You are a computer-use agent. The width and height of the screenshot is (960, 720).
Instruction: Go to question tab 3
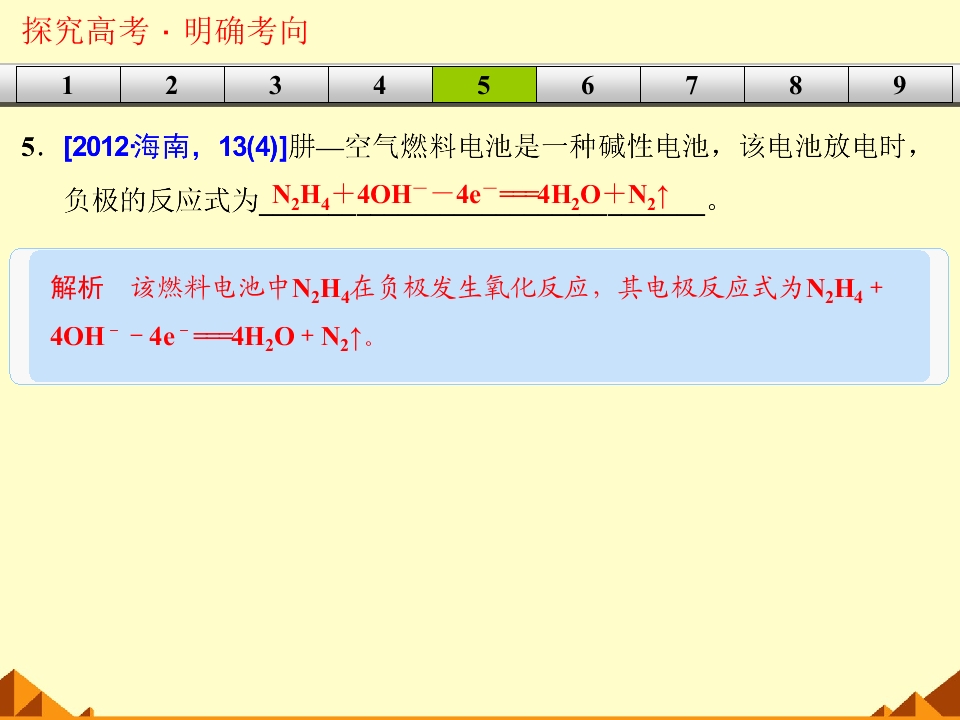(276, 84)
